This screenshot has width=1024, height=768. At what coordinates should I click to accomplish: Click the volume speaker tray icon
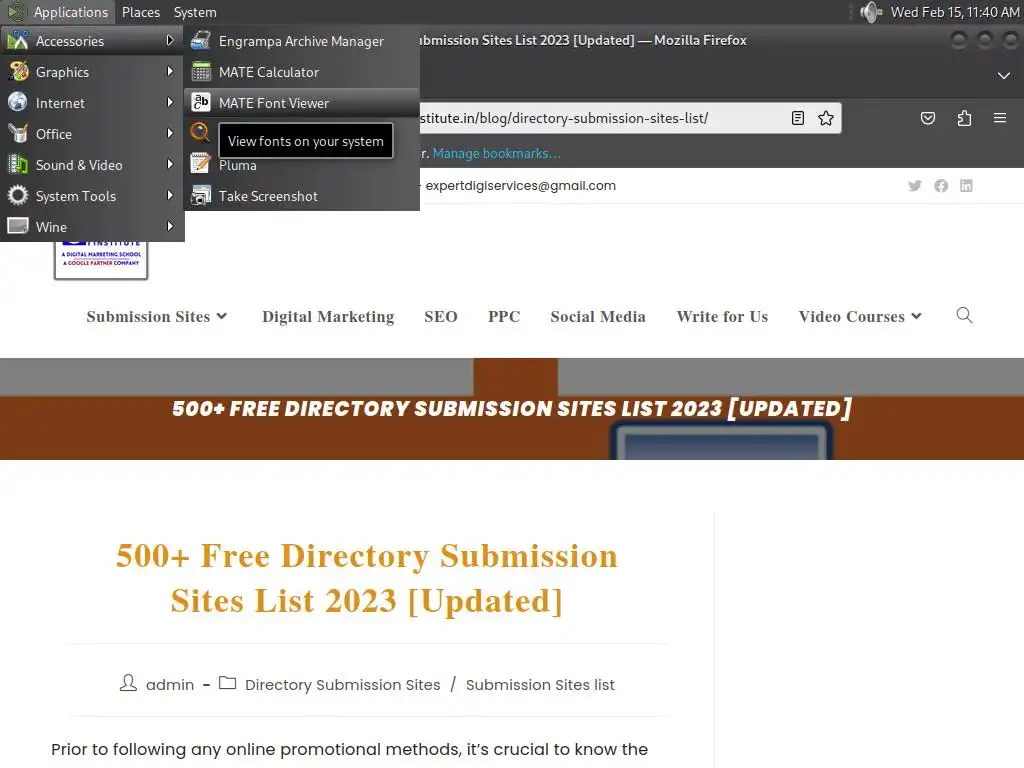pos(871,12)
